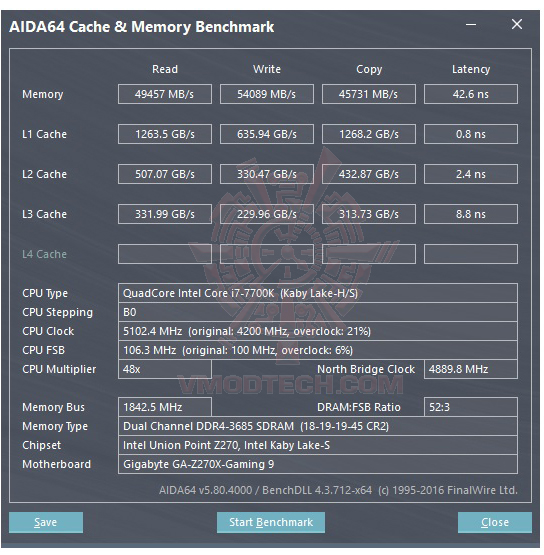The height and width of the screenshot is (555, 544).
Task: Select Memory Type Dual Channel DDR4-3685 SDRAM
Action: tap(318, 426)
